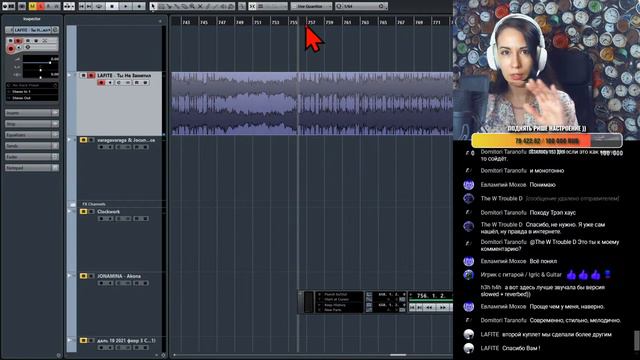Select the Zoom magnifier tool in toolbar
640x360 pixels.
tap(192, 6)
